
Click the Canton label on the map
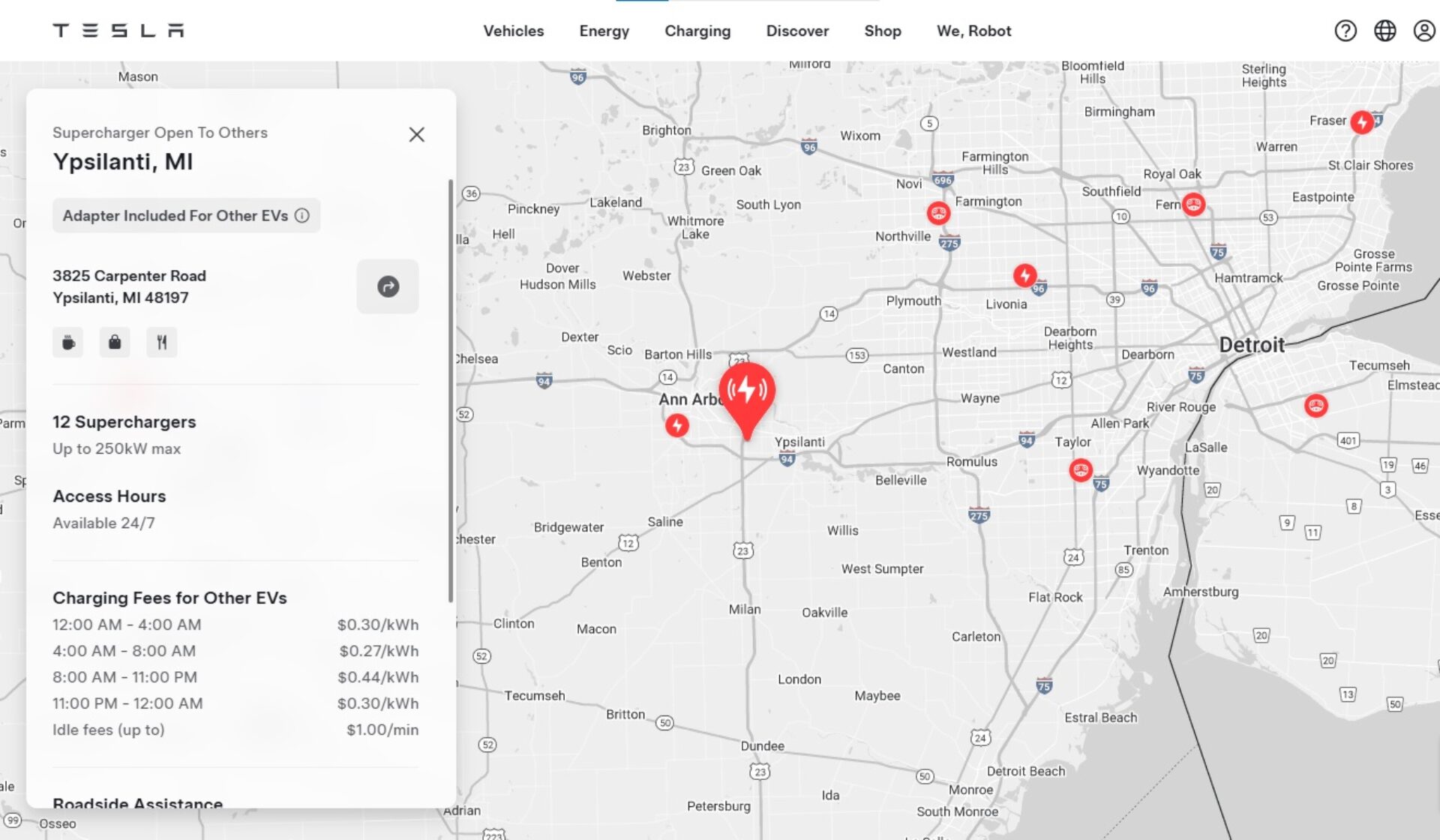click(x=904, y=369)
